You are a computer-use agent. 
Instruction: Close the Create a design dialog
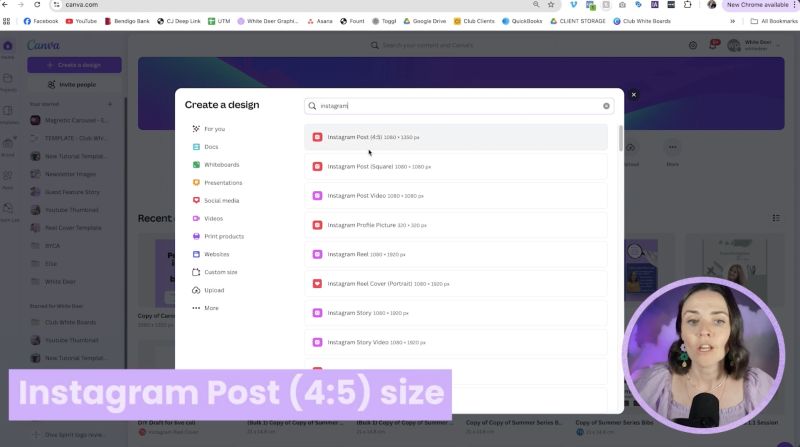(634, 95)
